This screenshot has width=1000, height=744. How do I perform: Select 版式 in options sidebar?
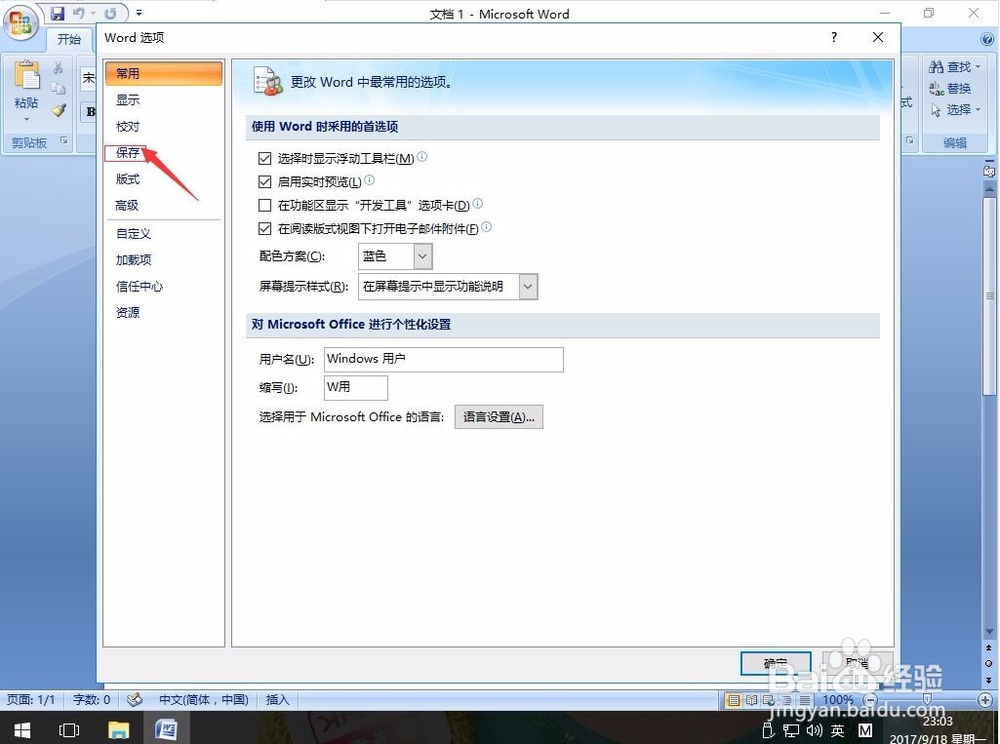pyautogui.click(x=163, y=179)
